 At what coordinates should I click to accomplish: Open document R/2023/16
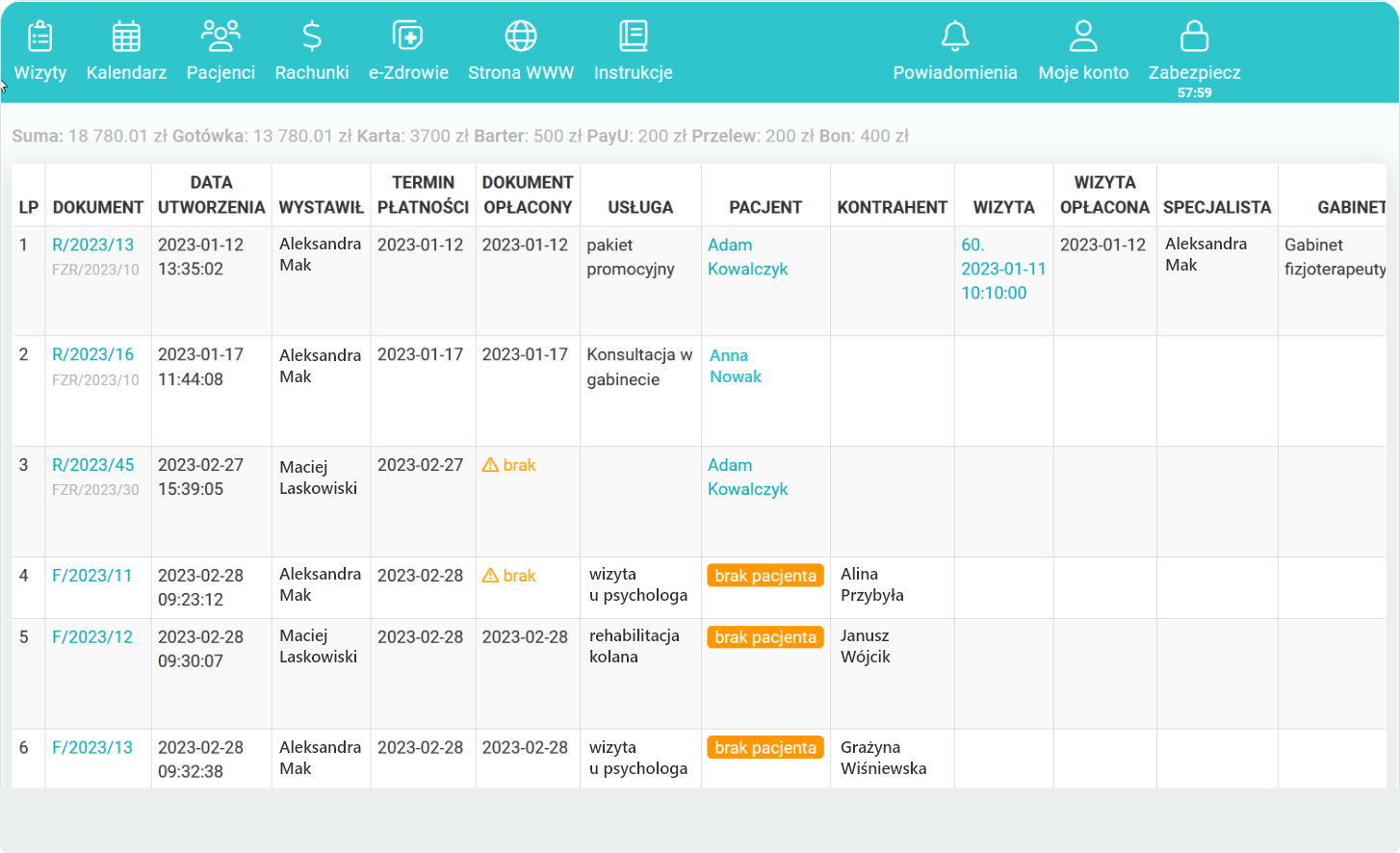click(93, 354)
